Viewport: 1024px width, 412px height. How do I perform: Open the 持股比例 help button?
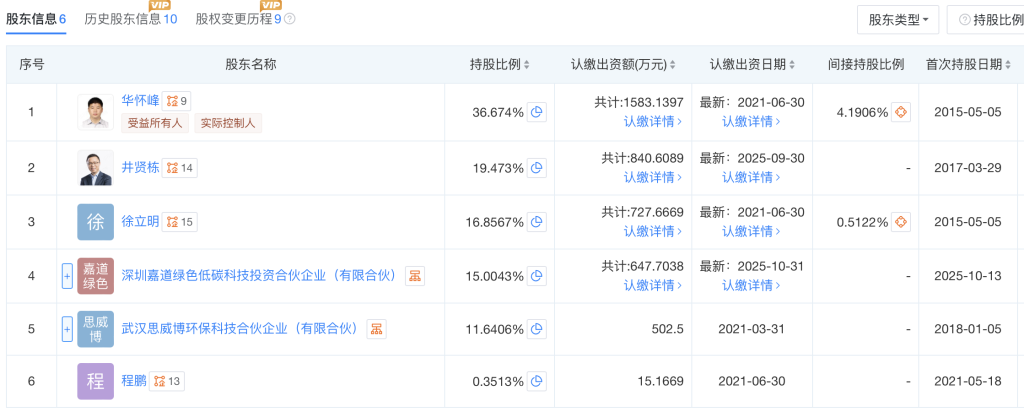[x=984, y=19]
